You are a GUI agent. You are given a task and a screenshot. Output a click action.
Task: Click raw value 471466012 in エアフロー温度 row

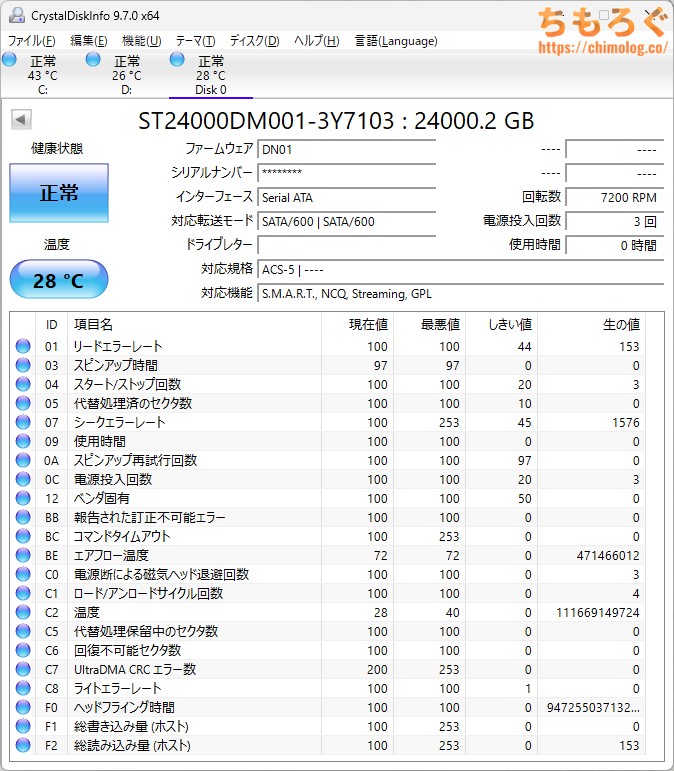click(608, 556)
